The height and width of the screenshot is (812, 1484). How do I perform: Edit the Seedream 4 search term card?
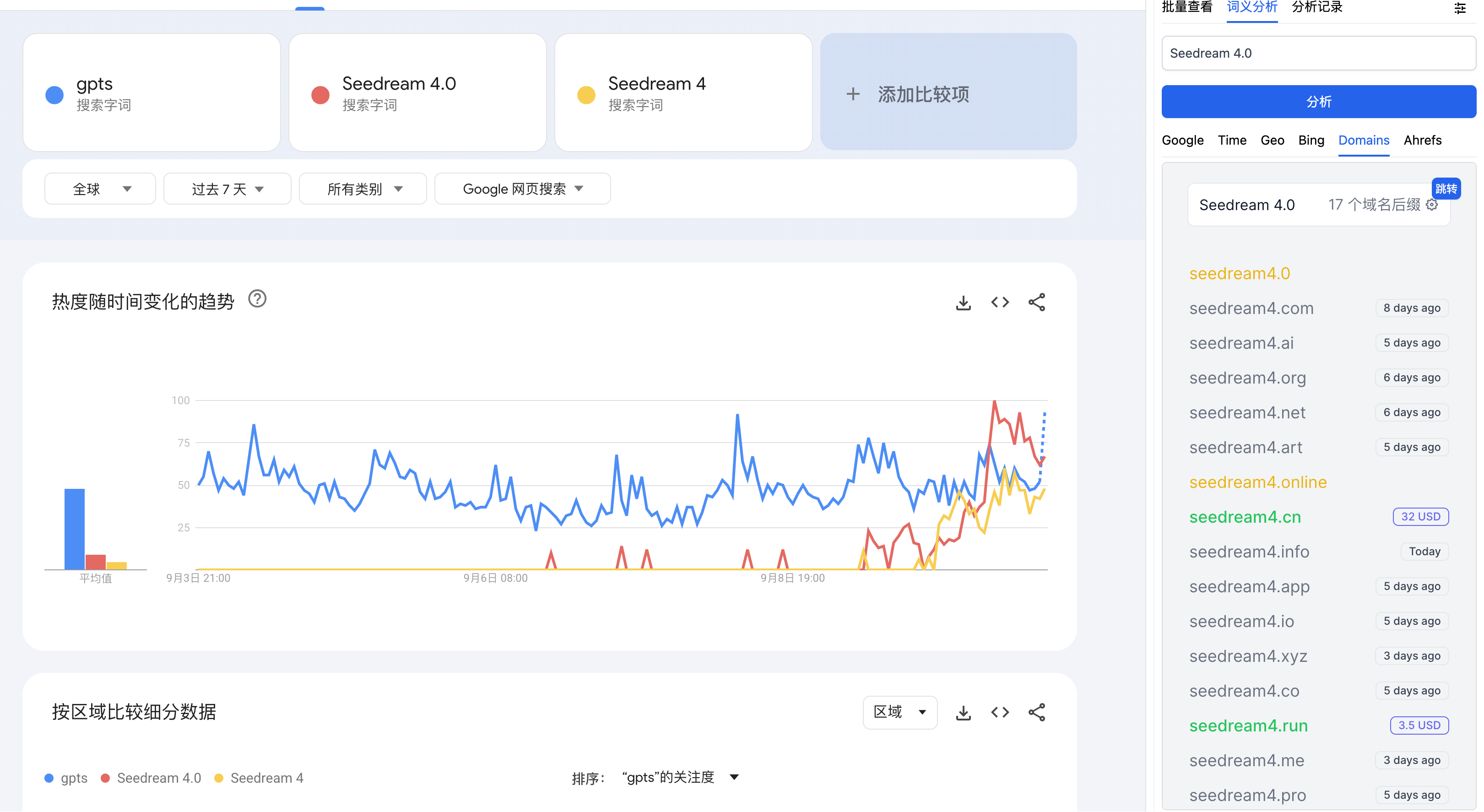[683, 92]
